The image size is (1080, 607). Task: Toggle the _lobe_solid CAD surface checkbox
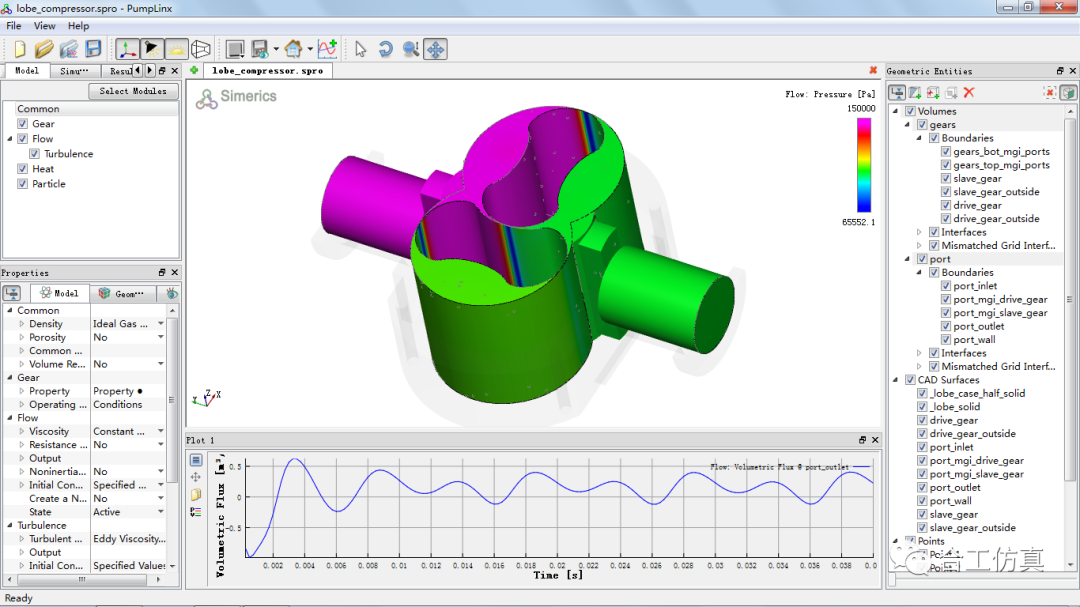coord(922,407)
